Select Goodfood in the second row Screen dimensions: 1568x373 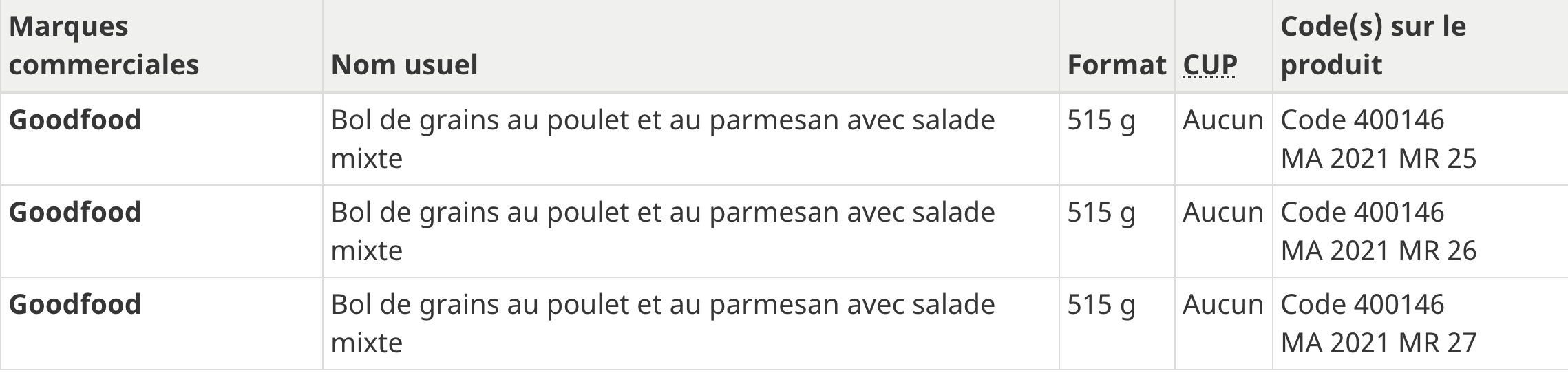(75, 212)
